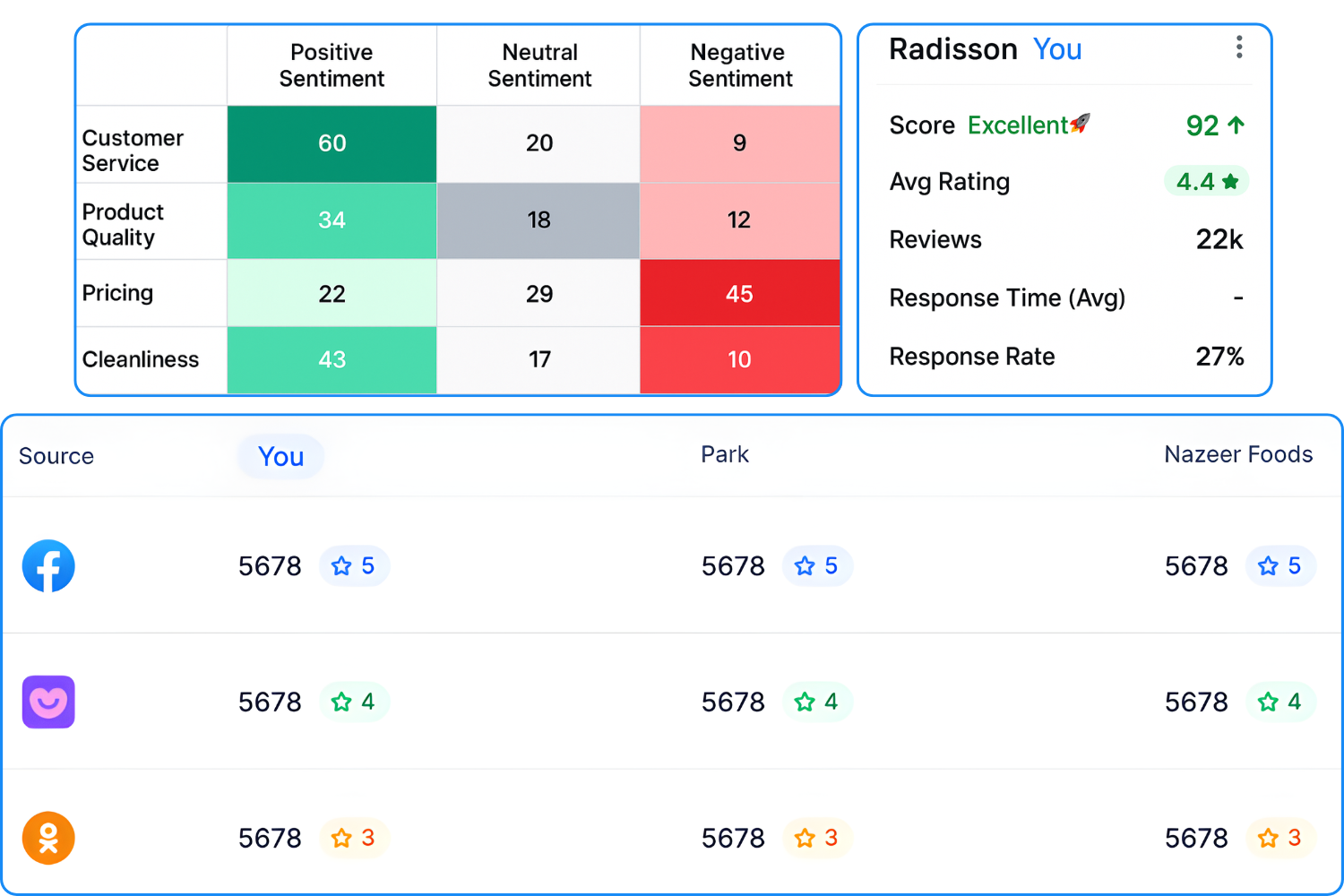Click the Negative Sentiment column header
Screen dimensions: 1344x896
[740, 65]
